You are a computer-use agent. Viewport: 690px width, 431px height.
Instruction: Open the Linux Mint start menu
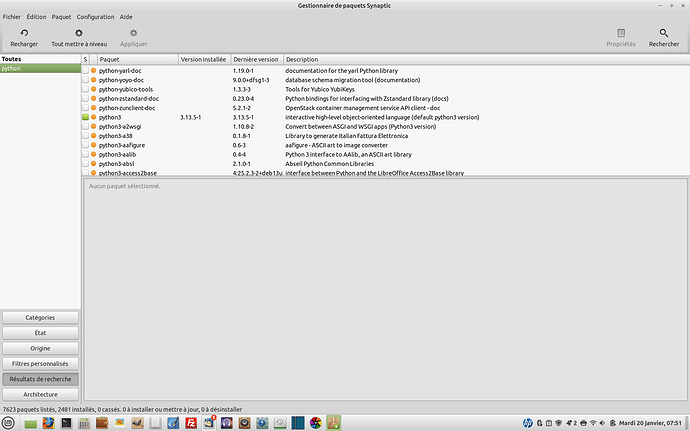coord(9,423)
